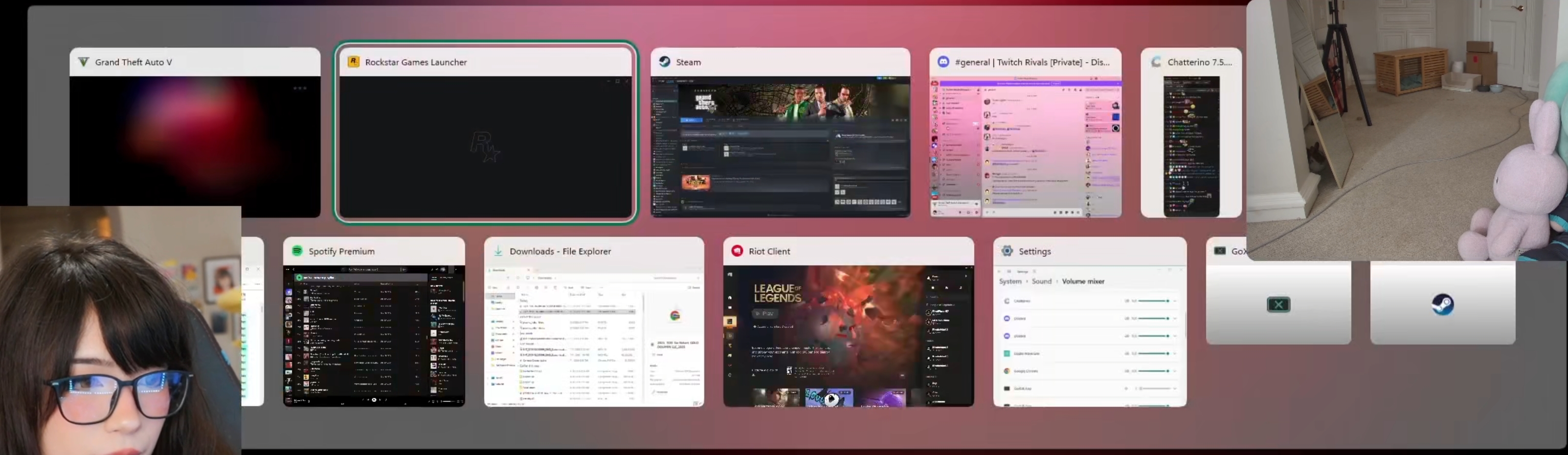Click the Grand Theft Auto V title icon
The width and height of the screenshot is (1568, 455).
click(84, 62)
